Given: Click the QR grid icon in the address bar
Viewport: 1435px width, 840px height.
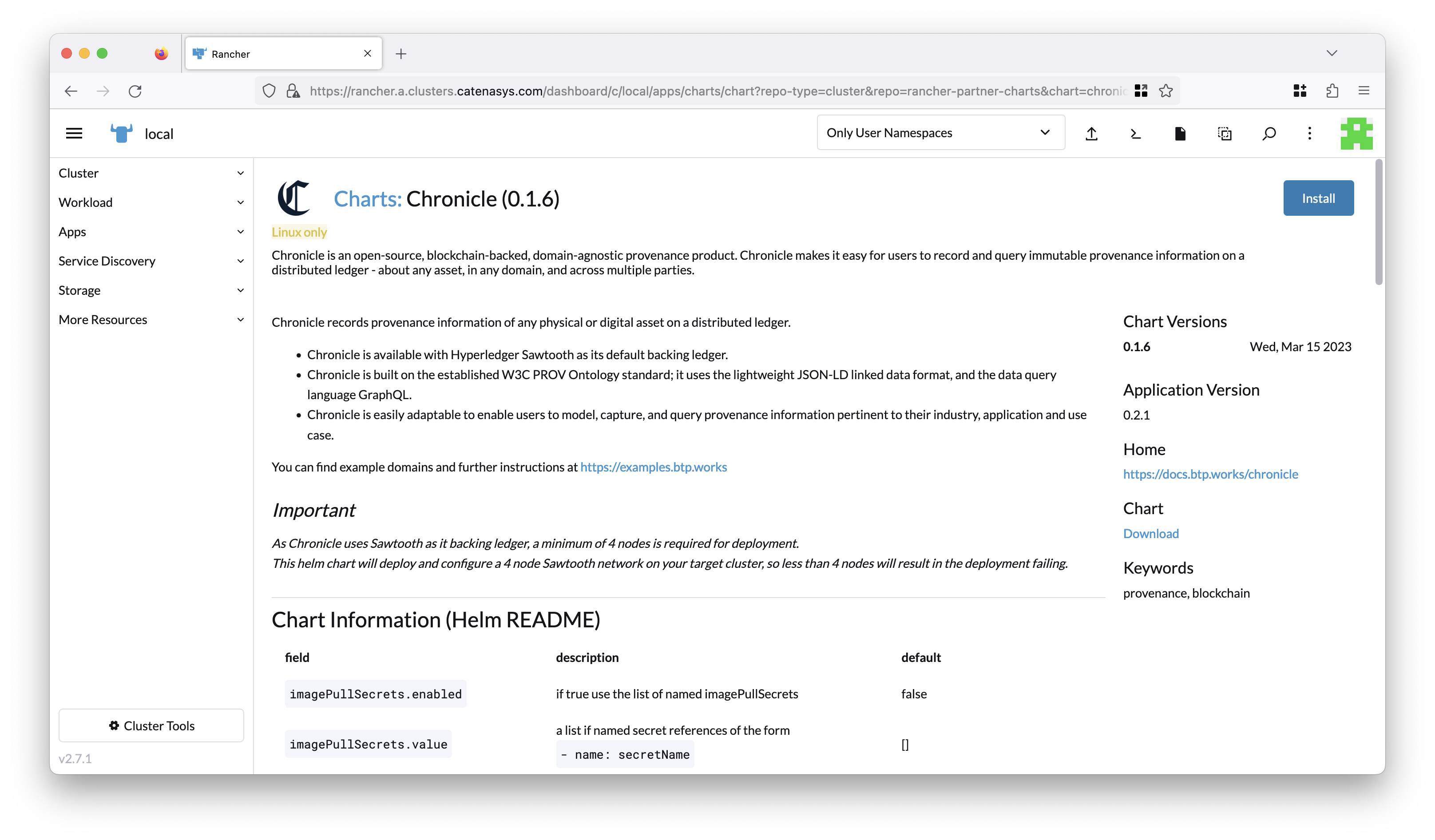Looking at the screenshot, I should (x=1141, y=91).
